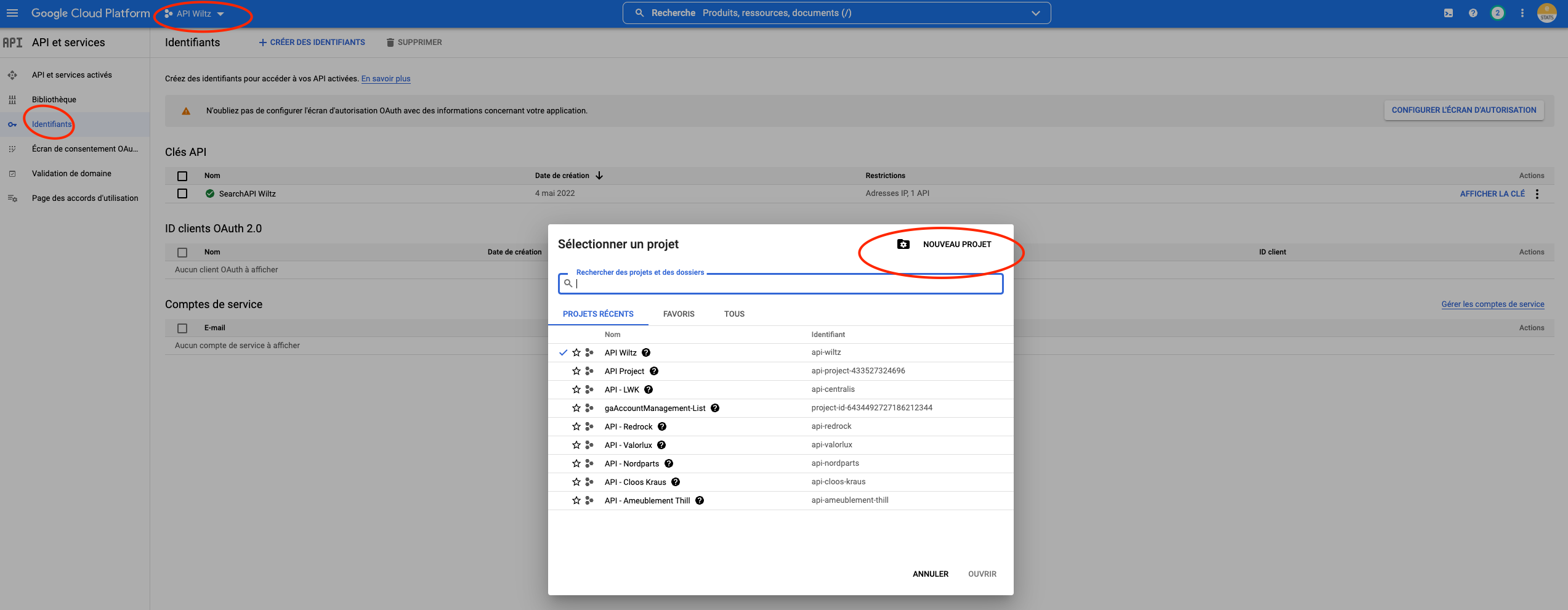Toggle select-all checkbox in Comptes de service table

pyautogui.click(x=182, y=328)
